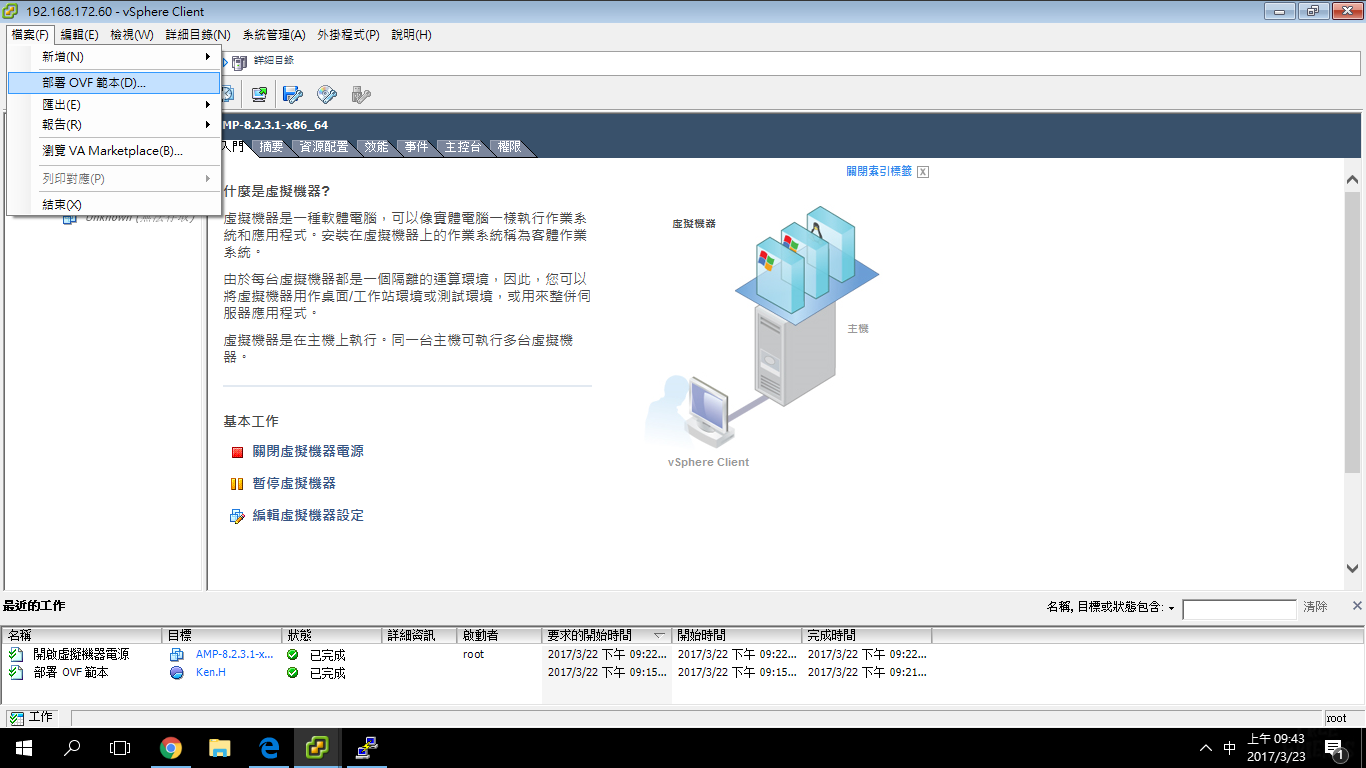Click the 工作 tasks icon in status bar
Image resolution: width=1366 pixels, height=768 pixels.
click(x=17, y=717)
